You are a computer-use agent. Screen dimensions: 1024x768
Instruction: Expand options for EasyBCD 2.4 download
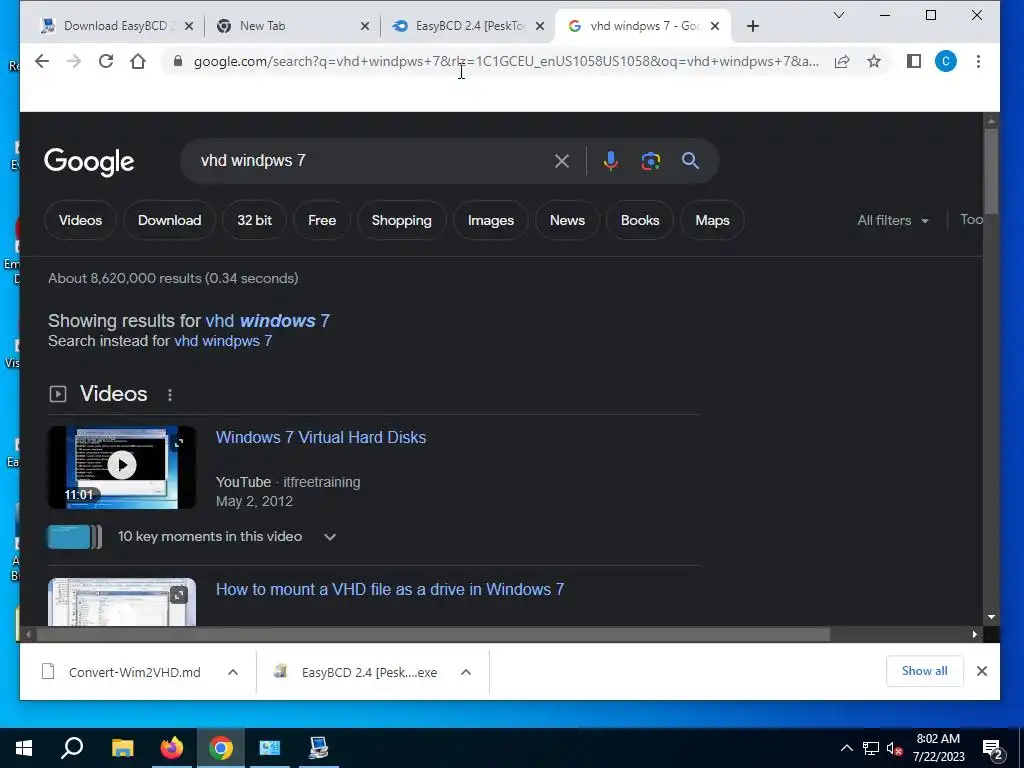(466, 672)
